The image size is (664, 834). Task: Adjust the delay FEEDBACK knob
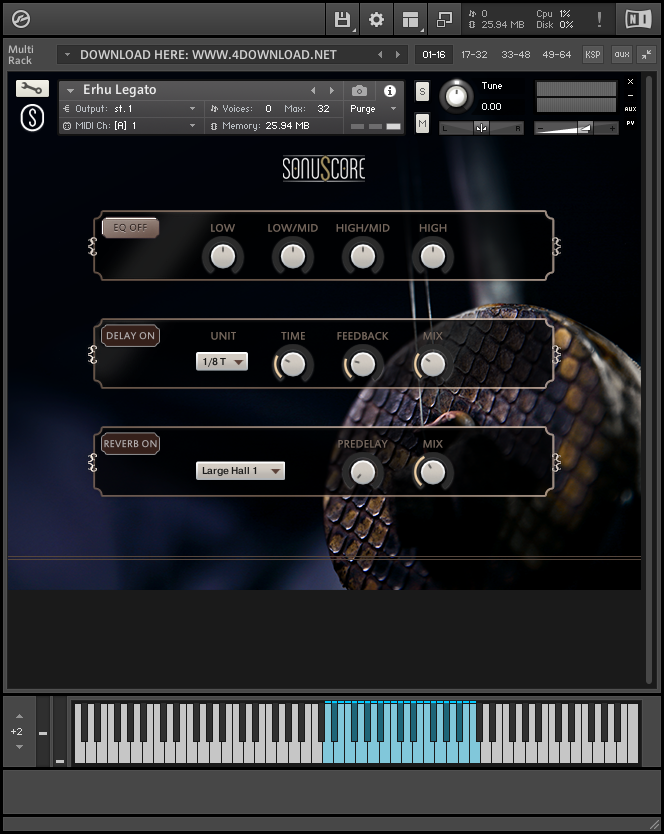363,364
